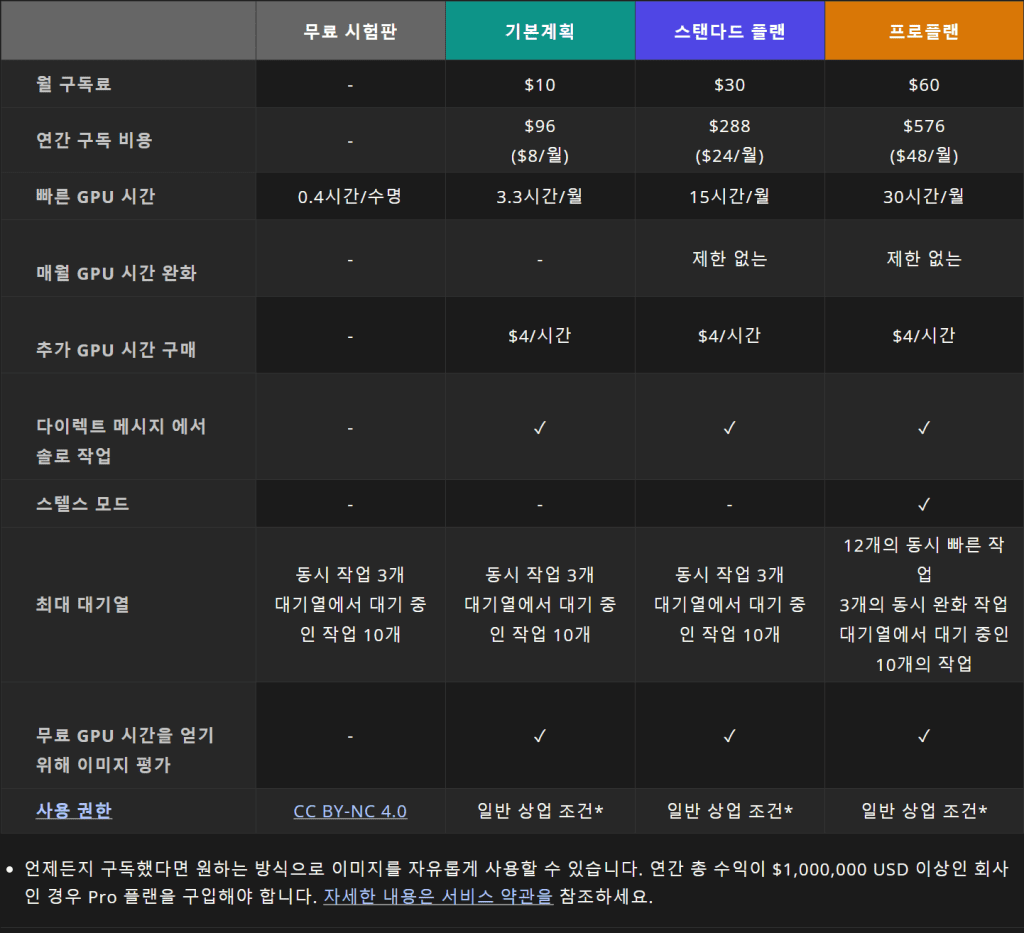Image resolution: width=1024 pixels, height=933 pixels.
Task: Click 일반 상업 조건* under 프로플랜
Action: click(x=924, y=811)
